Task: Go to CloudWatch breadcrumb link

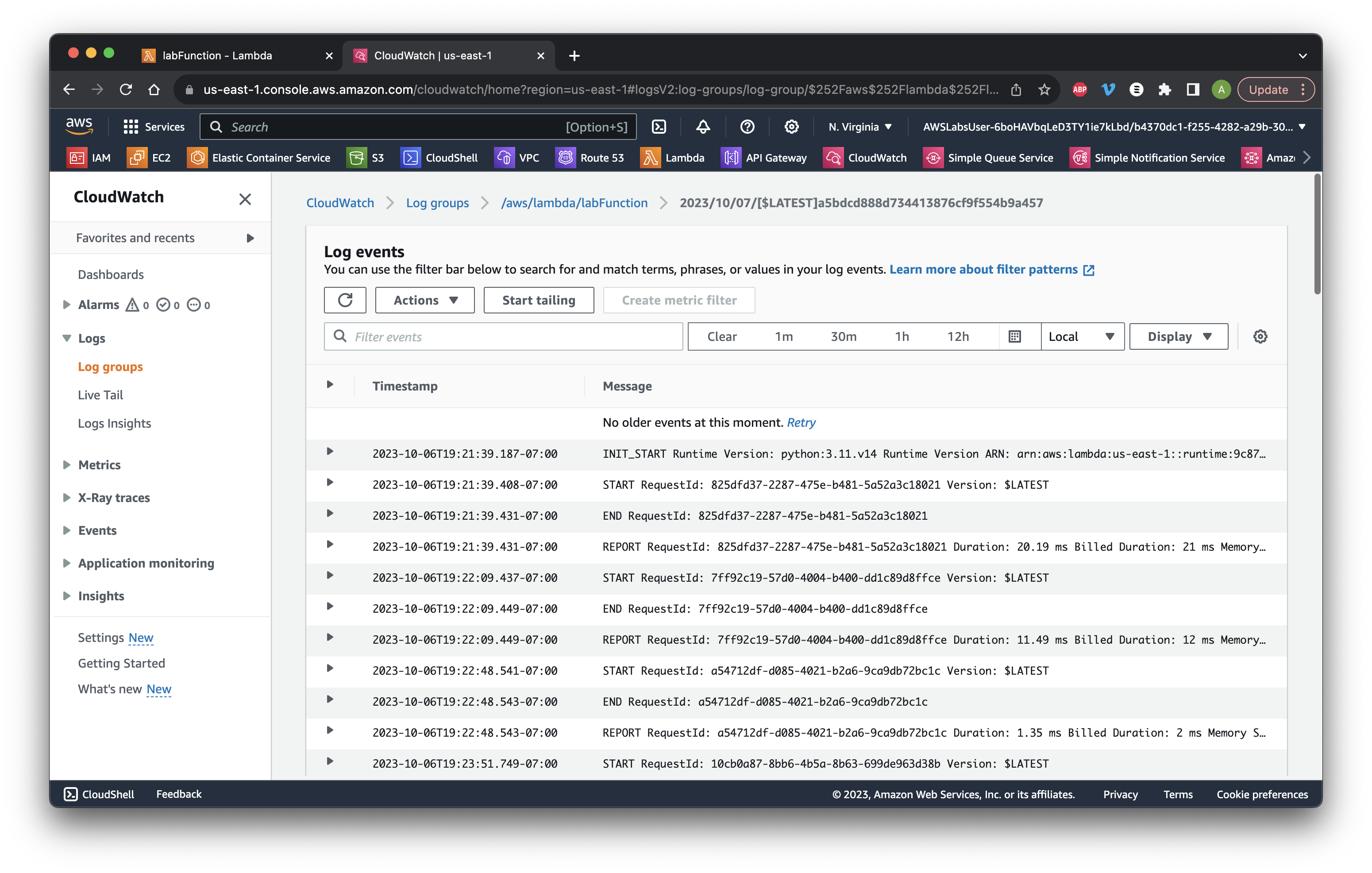Action: (x=340, y=203)
